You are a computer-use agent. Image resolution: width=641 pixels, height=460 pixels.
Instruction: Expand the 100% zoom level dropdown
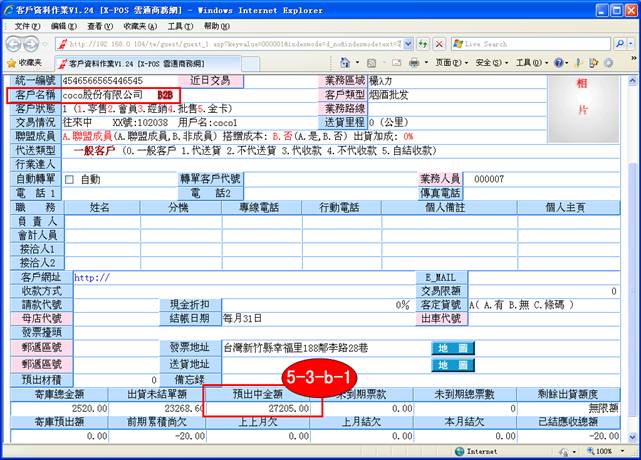point(621,452)
